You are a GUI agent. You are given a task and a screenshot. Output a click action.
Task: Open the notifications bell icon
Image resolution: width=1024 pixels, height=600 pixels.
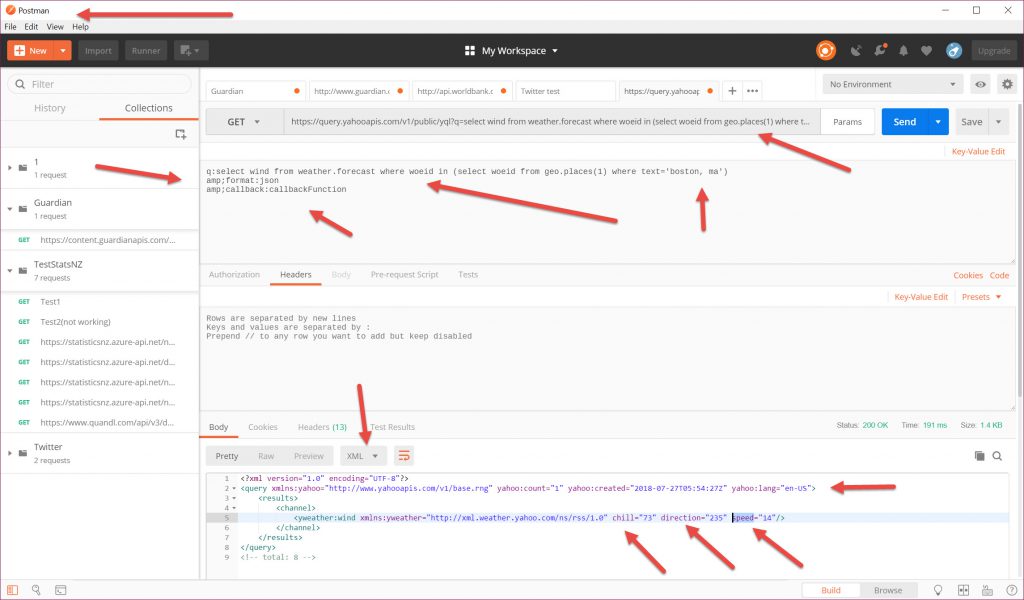(904, 51)
